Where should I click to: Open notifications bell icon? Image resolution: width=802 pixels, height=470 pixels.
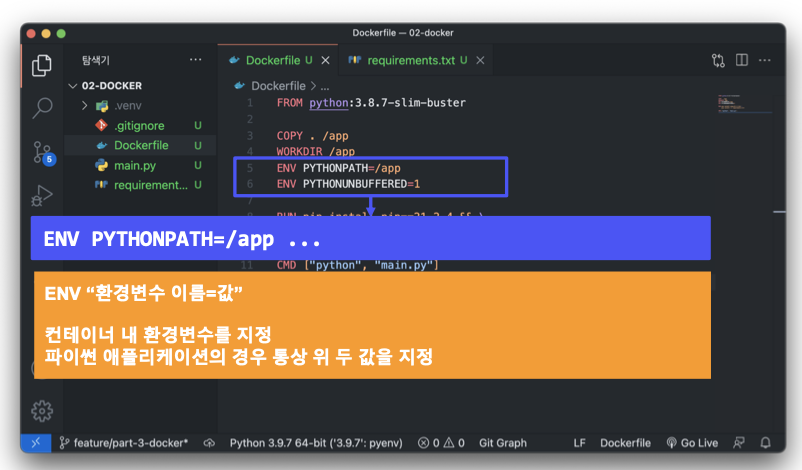[765, 443]
